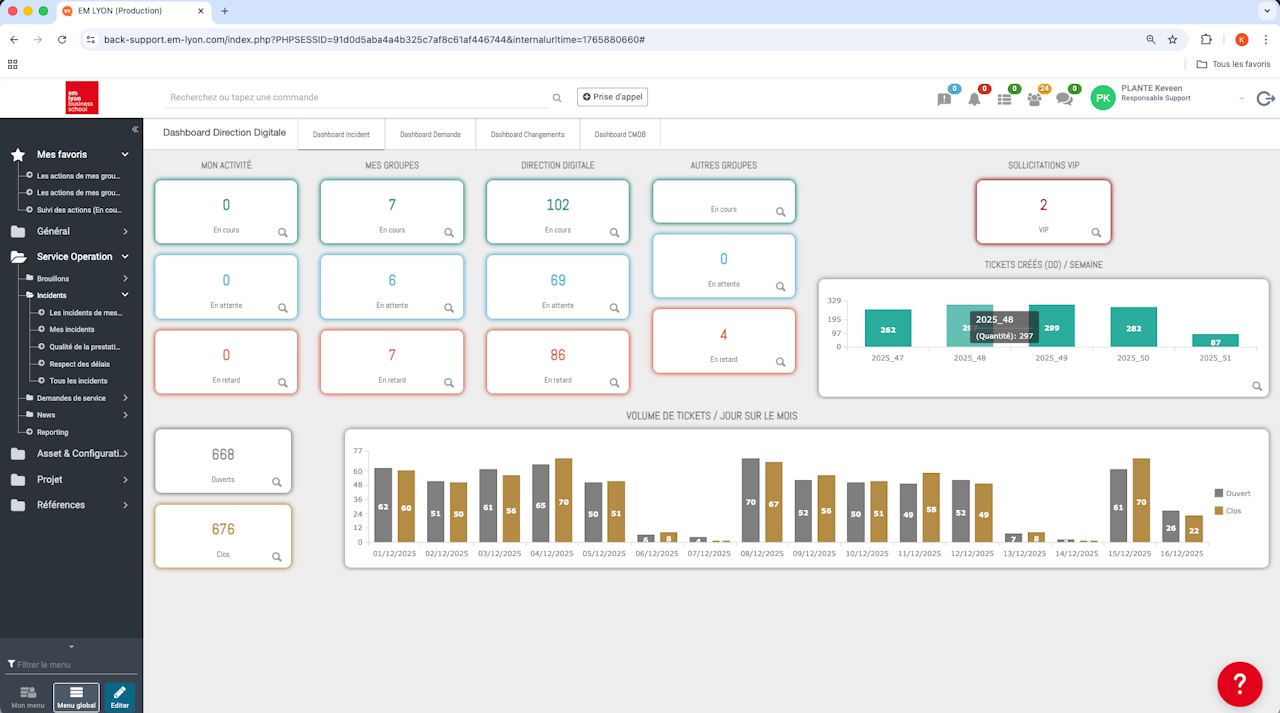Collapse the Mes favoris section
This screenshot has height=713, width=1280.
point(125,155)
